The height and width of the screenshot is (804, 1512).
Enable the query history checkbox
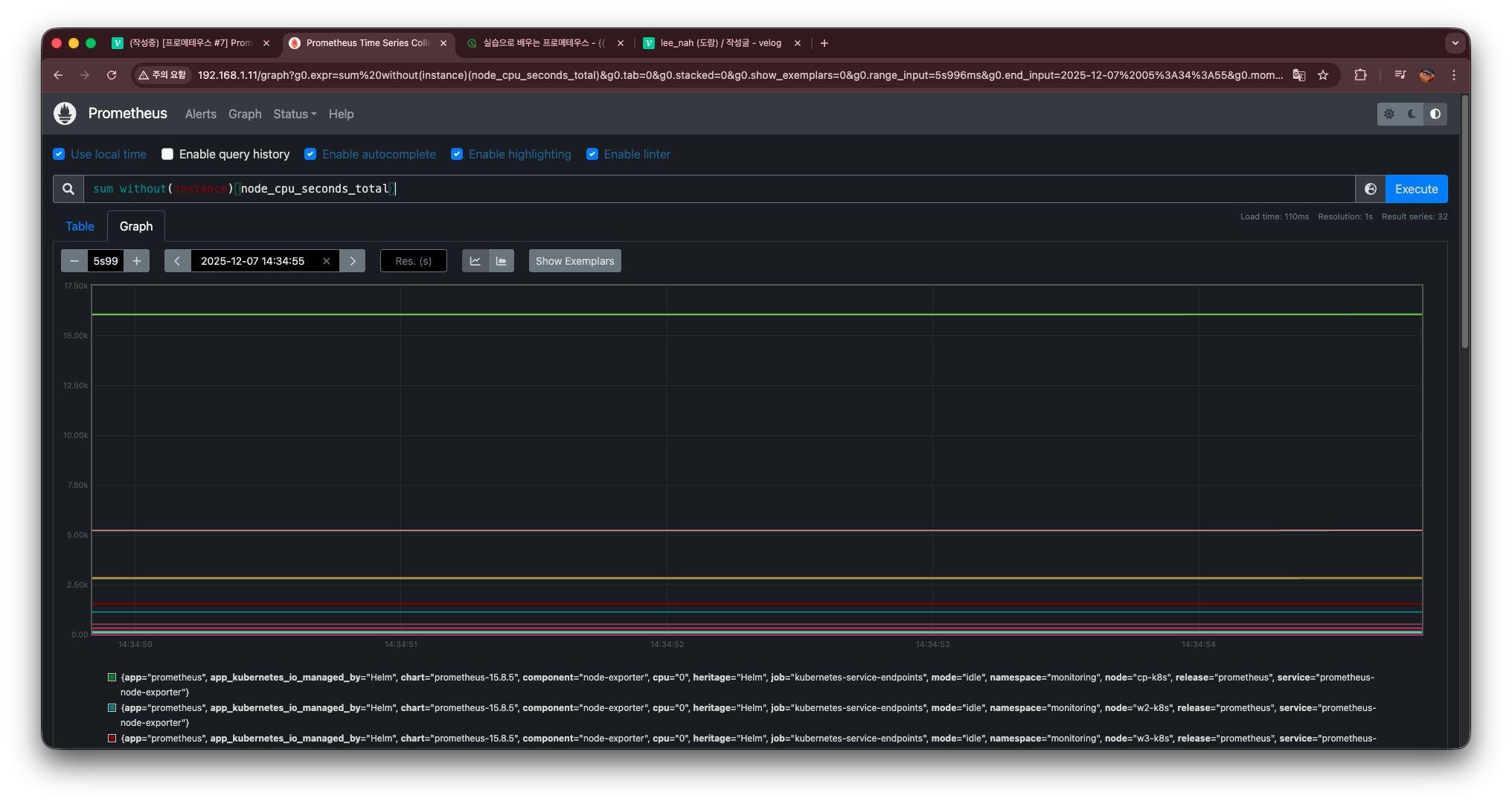(167, 154)
